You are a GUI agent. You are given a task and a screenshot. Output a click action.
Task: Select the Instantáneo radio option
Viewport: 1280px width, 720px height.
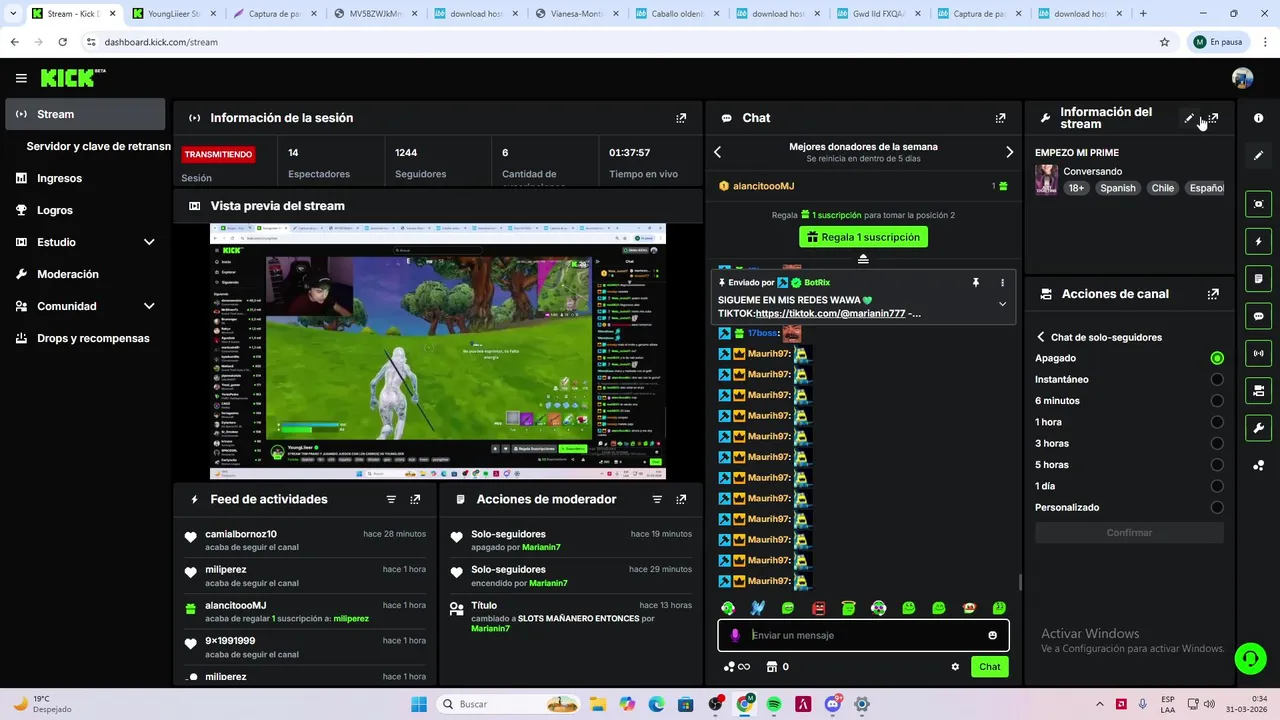pos(1217,379)
